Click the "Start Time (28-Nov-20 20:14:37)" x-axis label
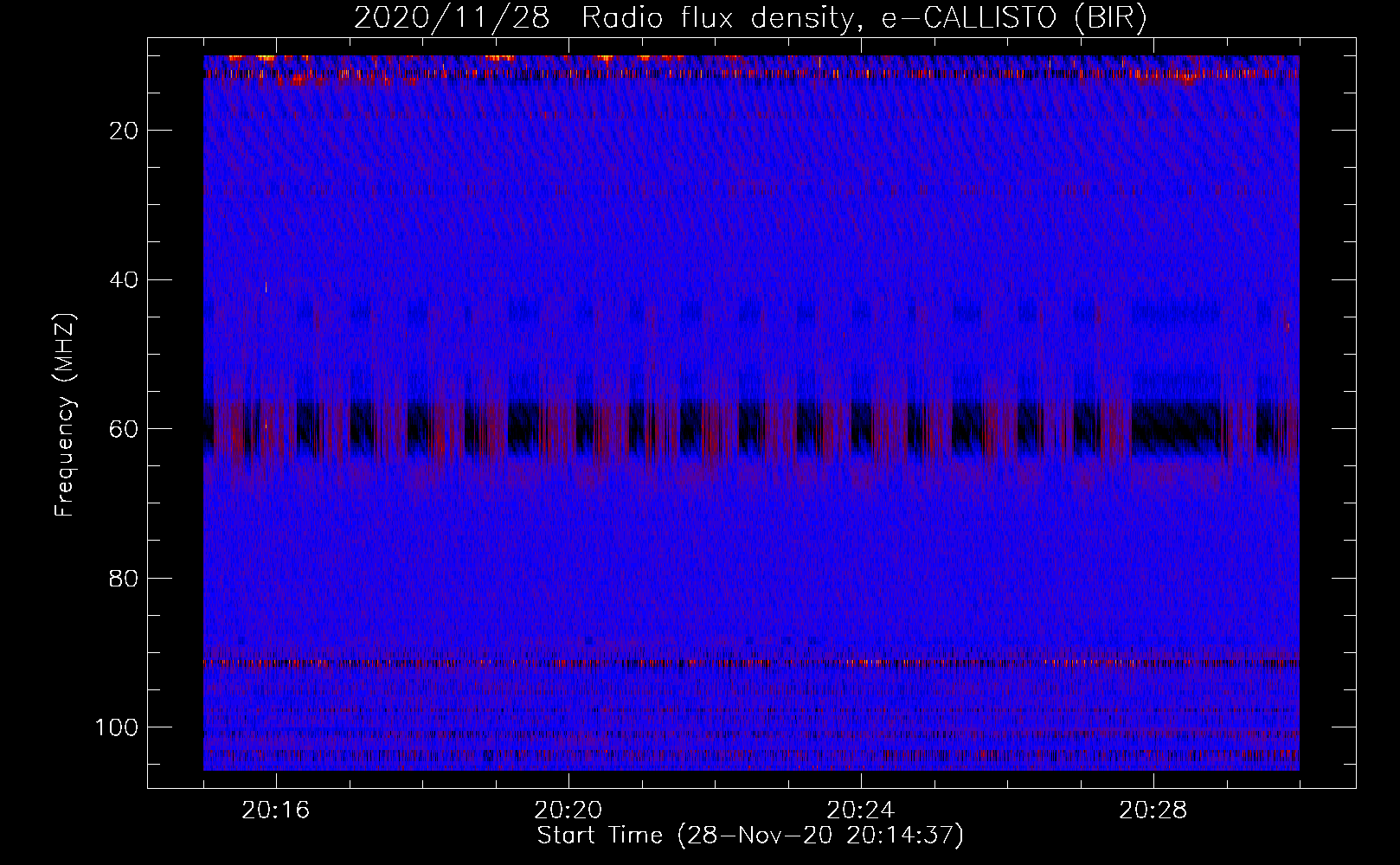The width and height of the screenshot is (1400, 865). click(x=750, y=836)
